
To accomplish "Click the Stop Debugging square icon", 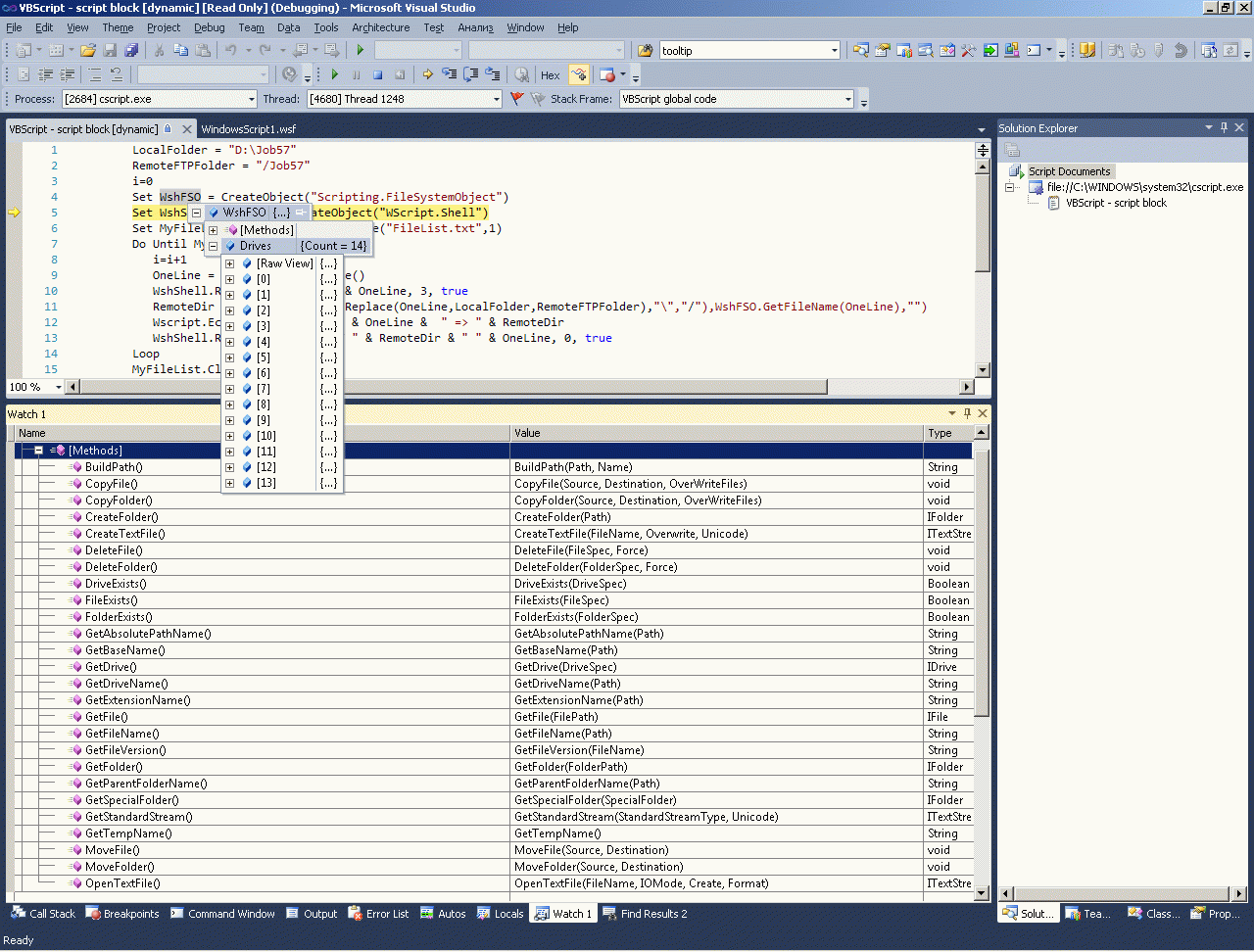I will tap(378, 74).
